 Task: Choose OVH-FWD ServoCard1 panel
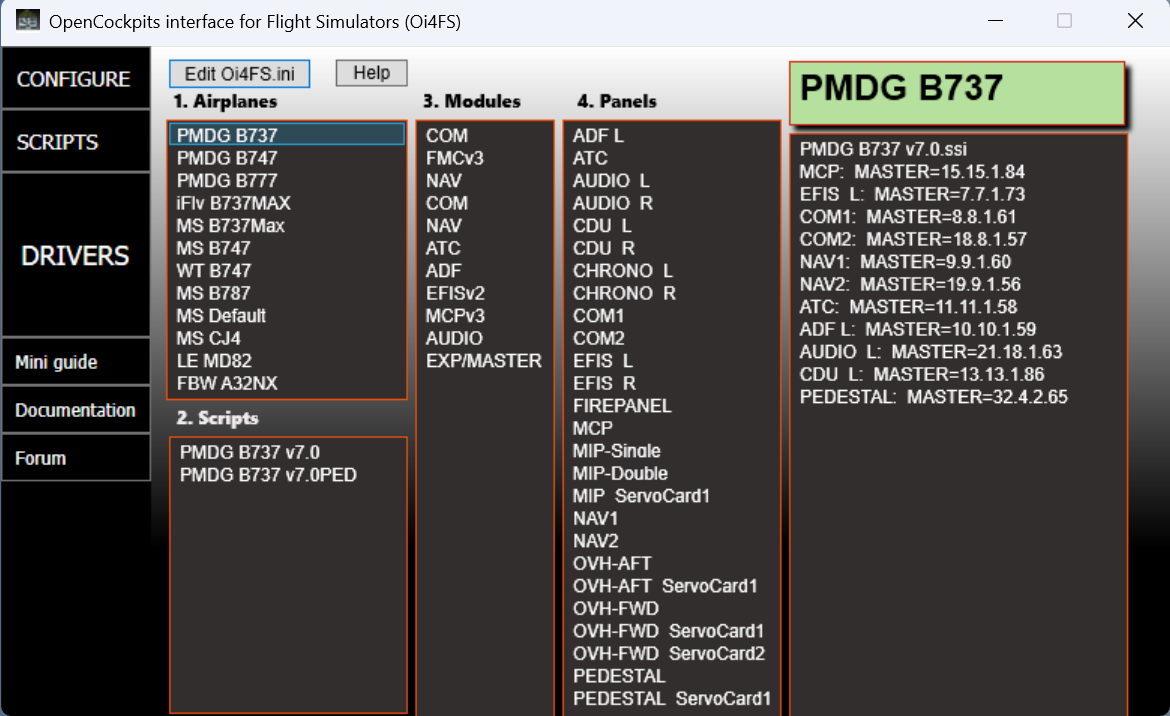tap(669, 631)
